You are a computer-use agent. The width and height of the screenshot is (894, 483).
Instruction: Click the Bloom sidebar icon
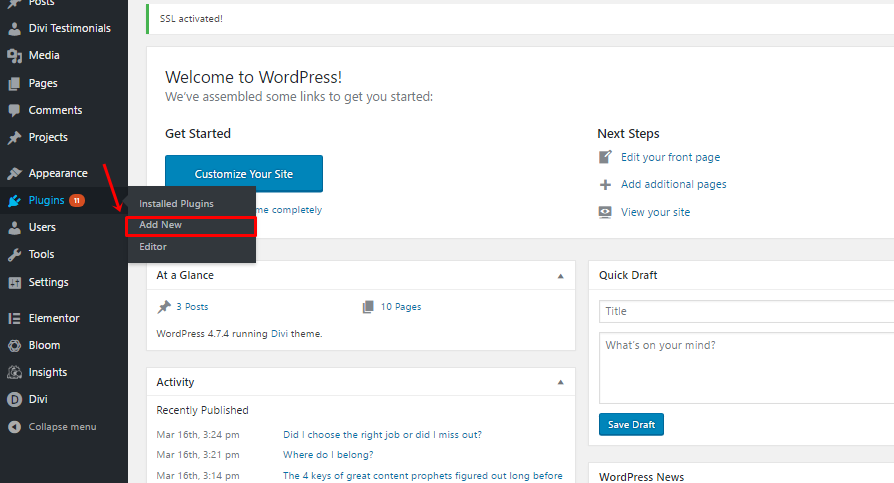(14, 345)
